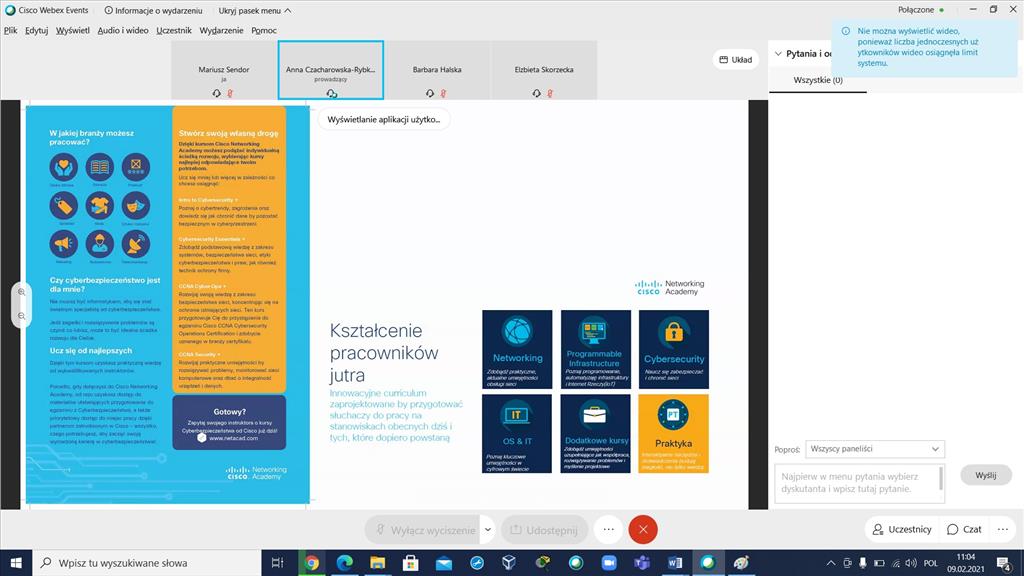1024x576 pixels.
Task: Click the Udostępnij share button
Action: click(x=545, y=530)
